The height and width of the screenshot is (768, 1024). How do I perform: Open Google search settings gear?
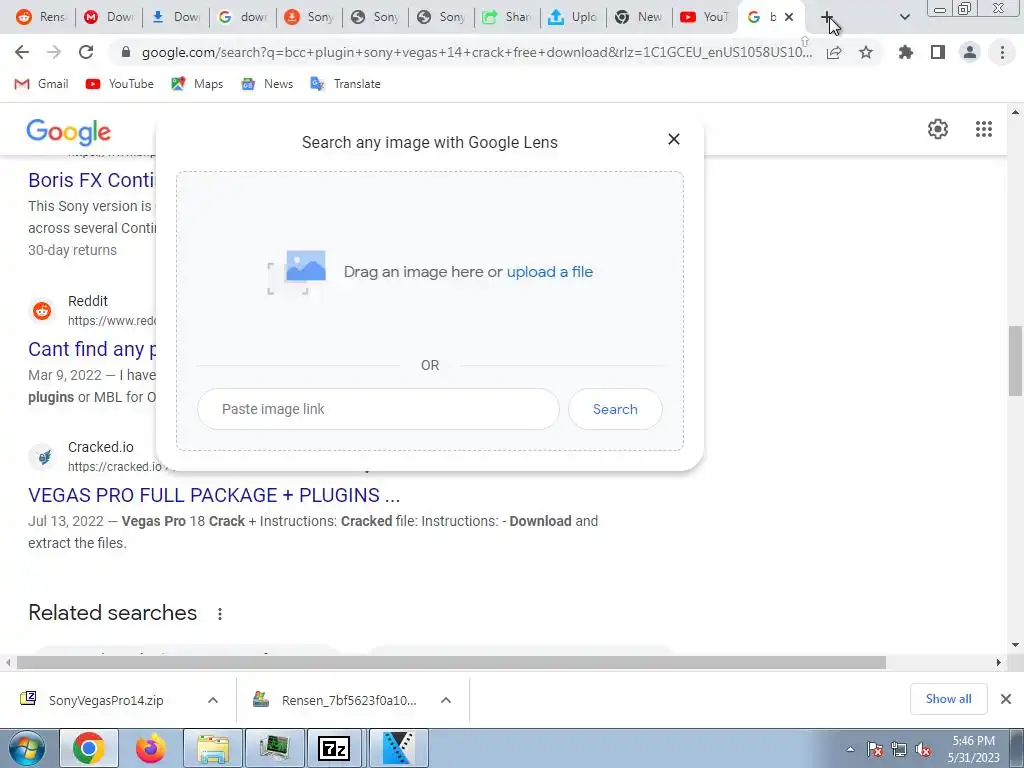pos(938,129)
